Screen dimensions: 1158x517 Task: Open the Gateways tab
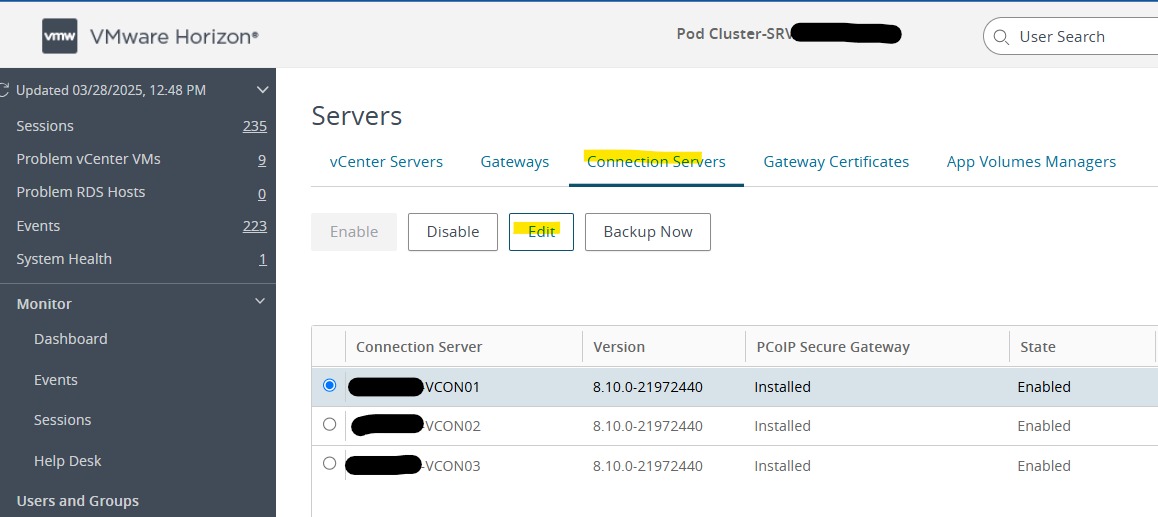tap(515, 162)
